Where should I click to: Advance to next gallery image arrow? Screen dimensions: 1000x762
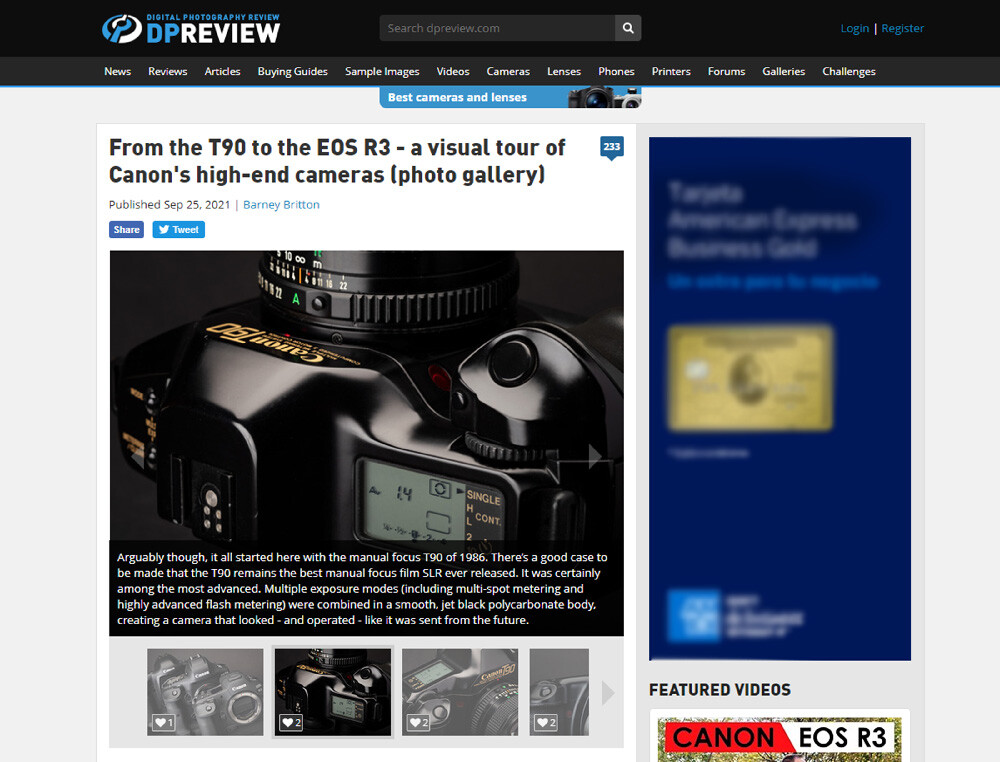point(594,458)
